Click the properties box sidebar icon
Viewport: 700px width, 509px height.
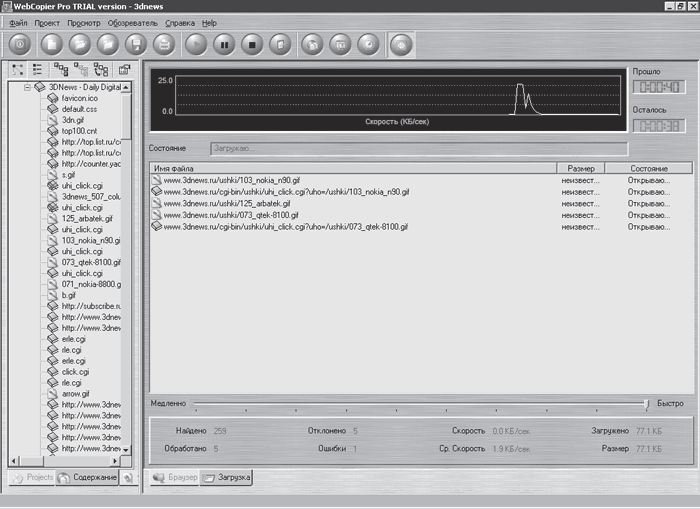point(124,70)
